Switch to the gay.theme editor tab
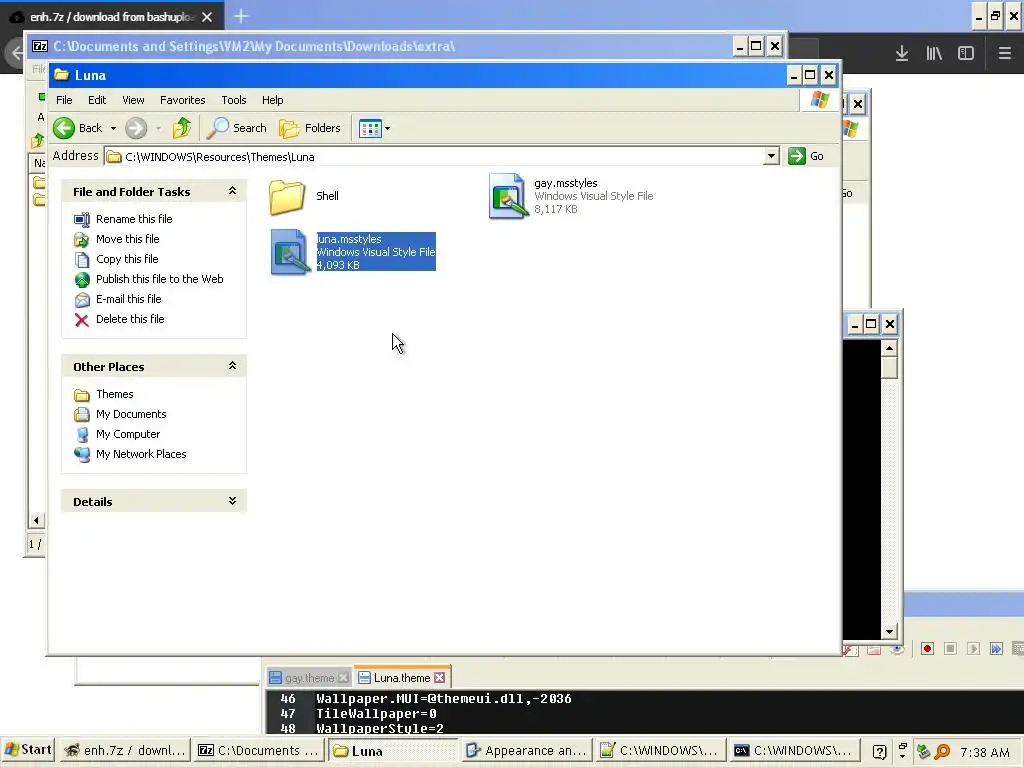 (x=309, y=678)
